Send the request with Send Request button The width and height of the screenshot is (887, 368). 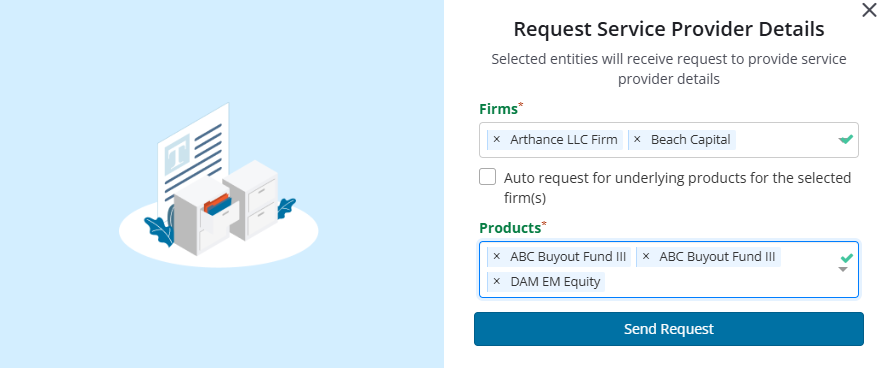(669, 329)
